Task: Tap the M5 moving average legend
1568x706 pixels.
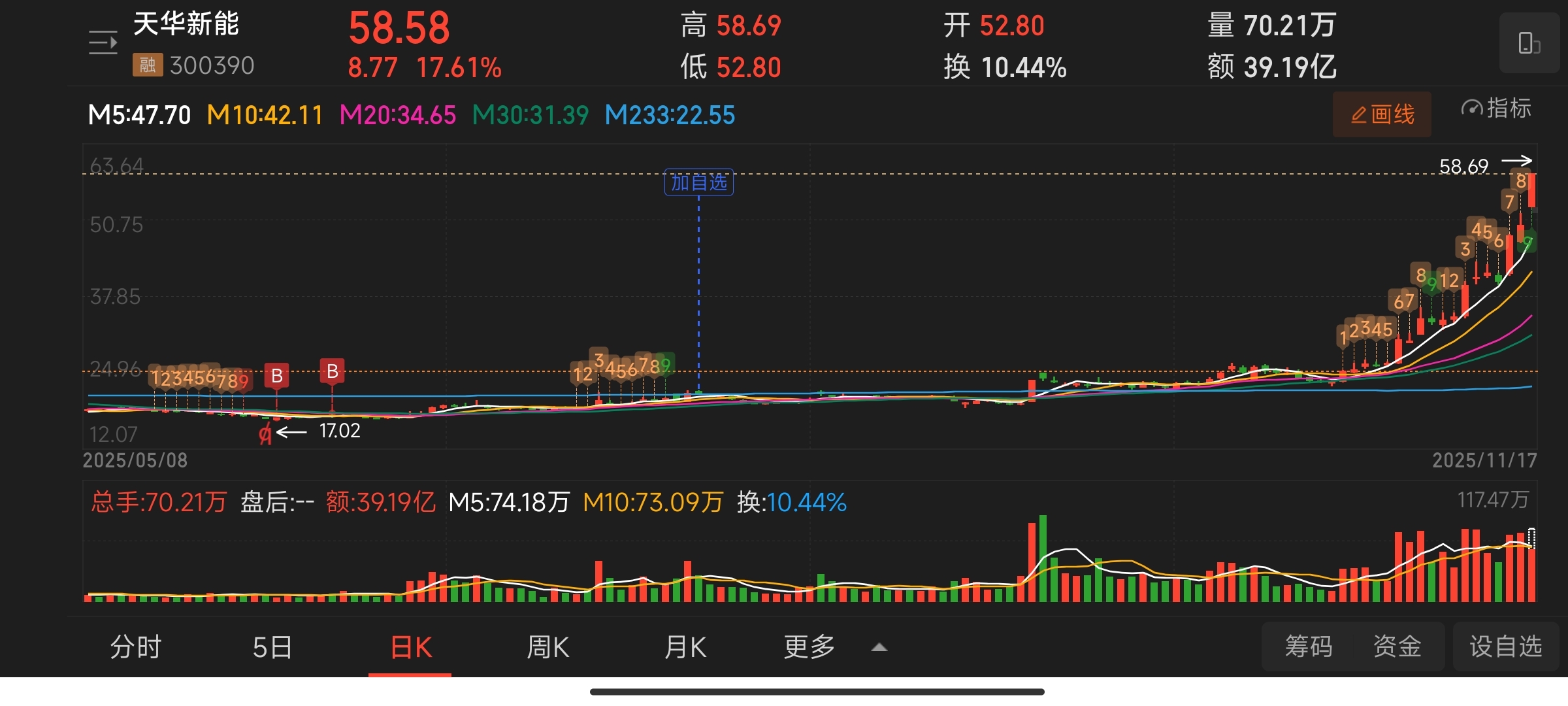Action: coord(139,115)
